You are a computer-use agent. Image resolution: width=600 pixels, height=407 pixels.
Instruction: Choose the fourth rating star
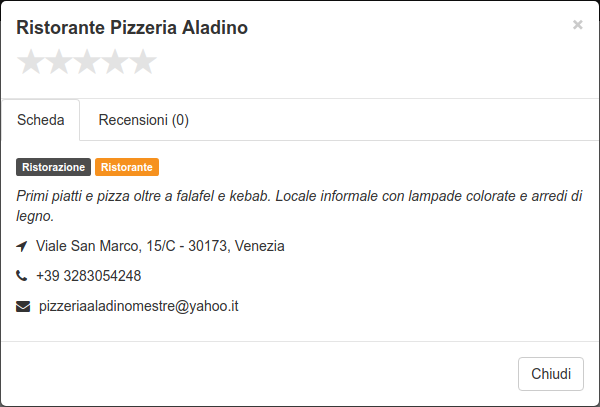115,62
